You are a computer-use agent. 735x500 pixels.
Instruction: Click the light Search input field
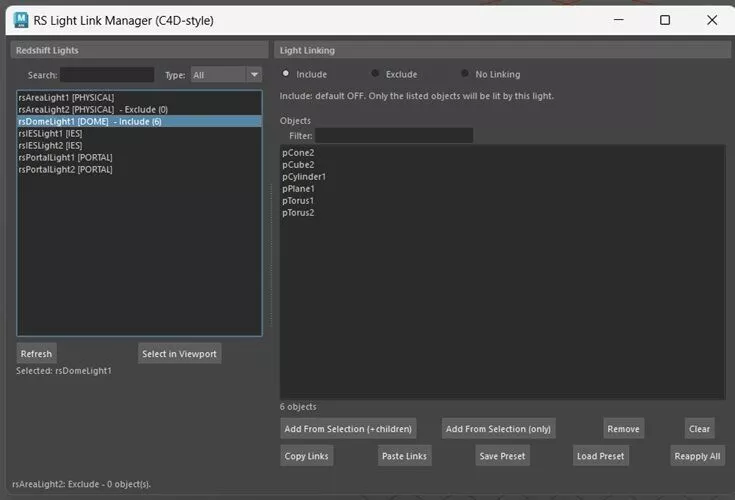(x=107, y=75)
